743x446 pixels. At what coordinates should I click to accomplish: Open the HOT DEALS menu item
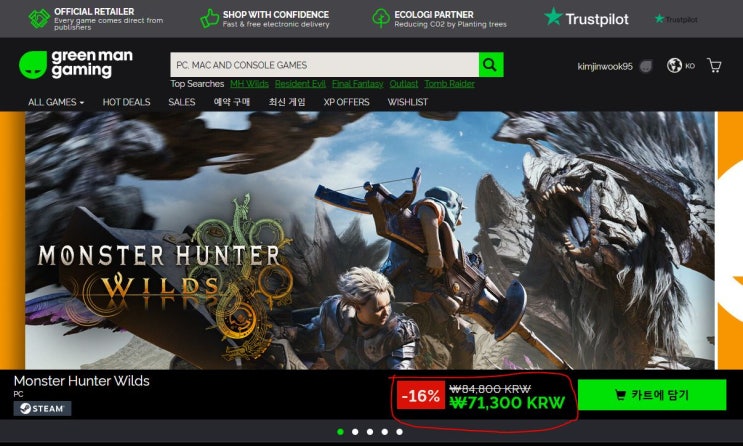127,102
